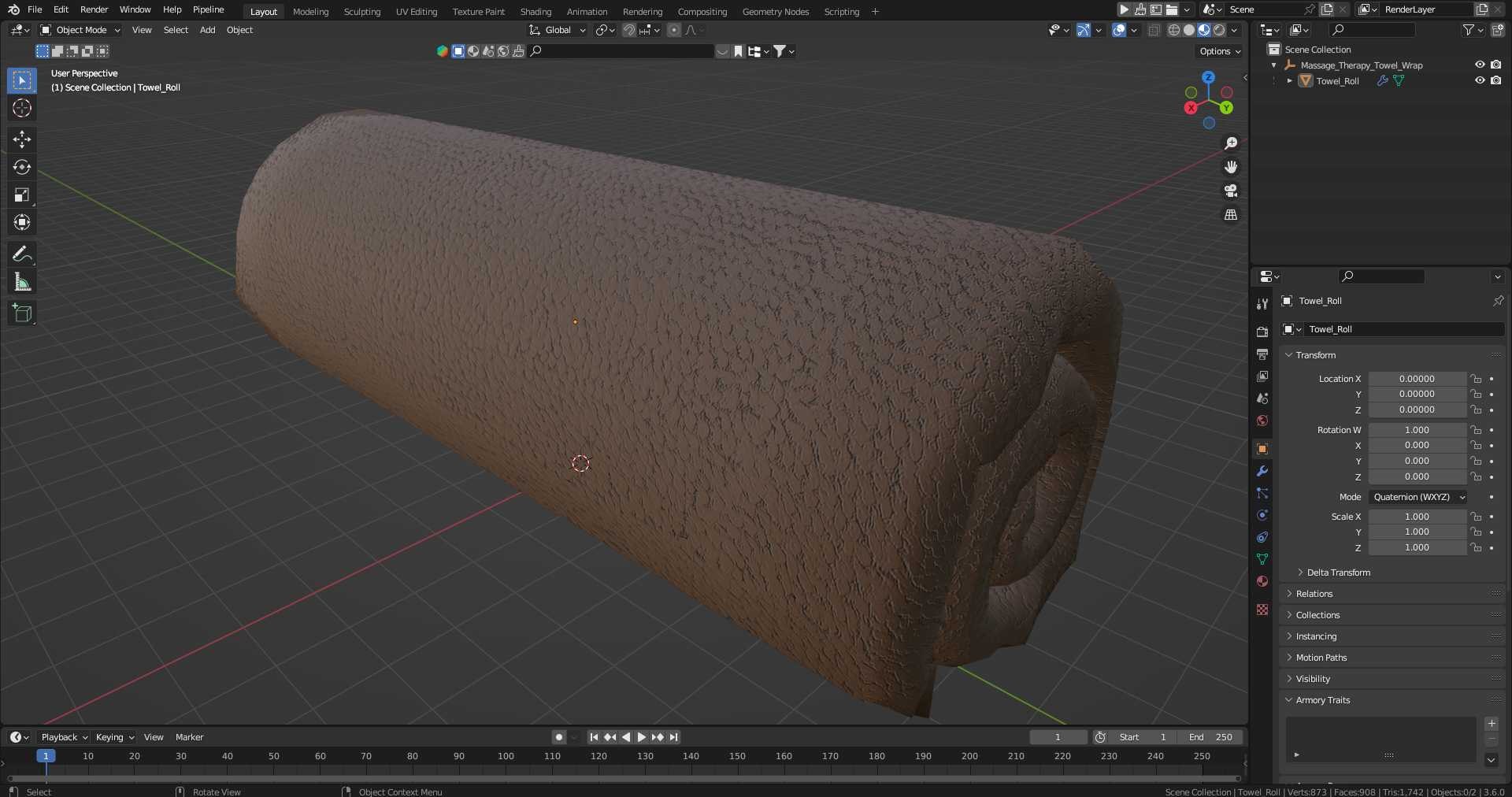The image size is (1512, 797).
Task: Click the Pan hand viewport icon
Action: 1231,167
